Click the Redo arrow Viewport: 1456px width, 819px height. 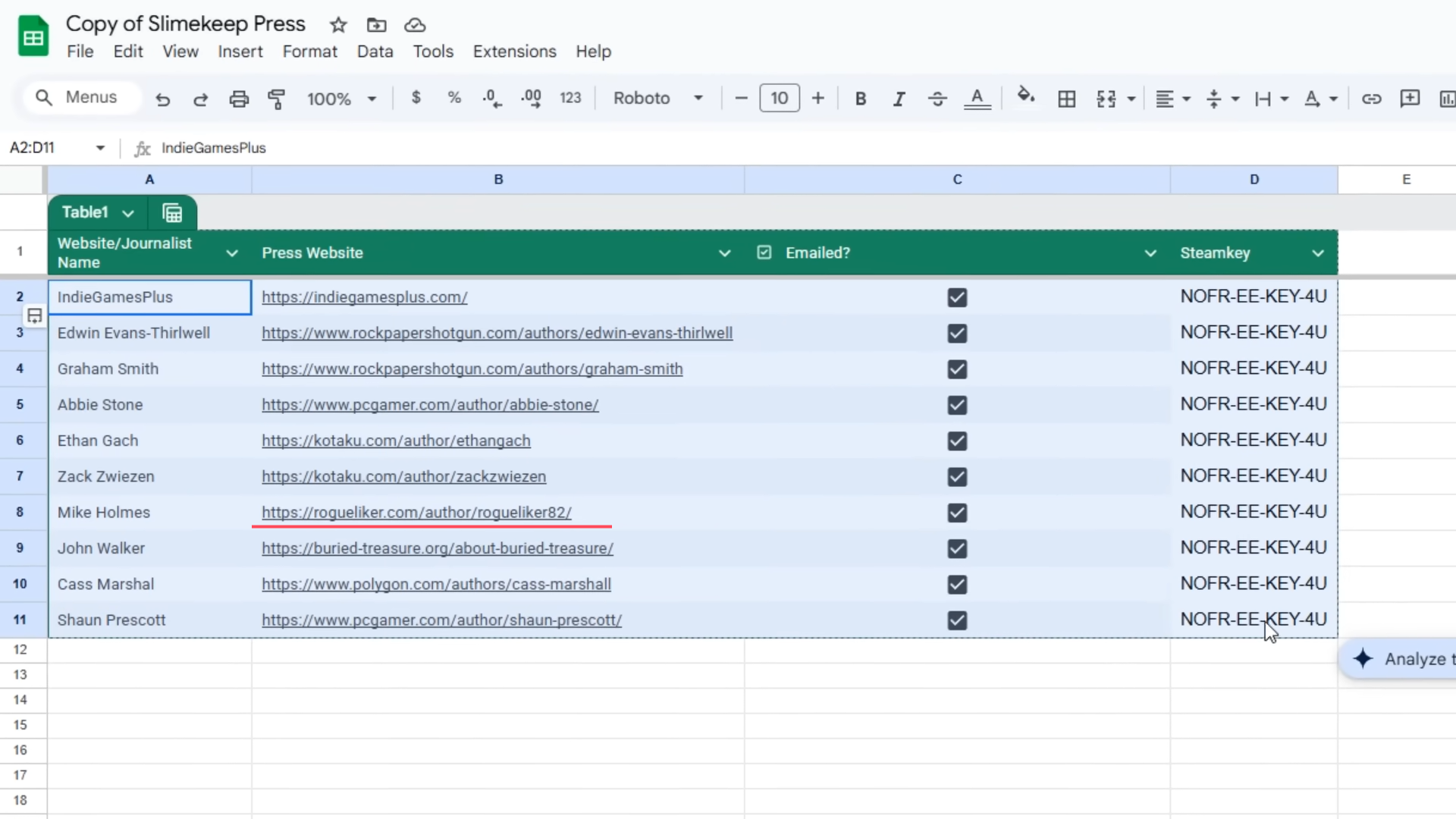click(x=200, y=99)
